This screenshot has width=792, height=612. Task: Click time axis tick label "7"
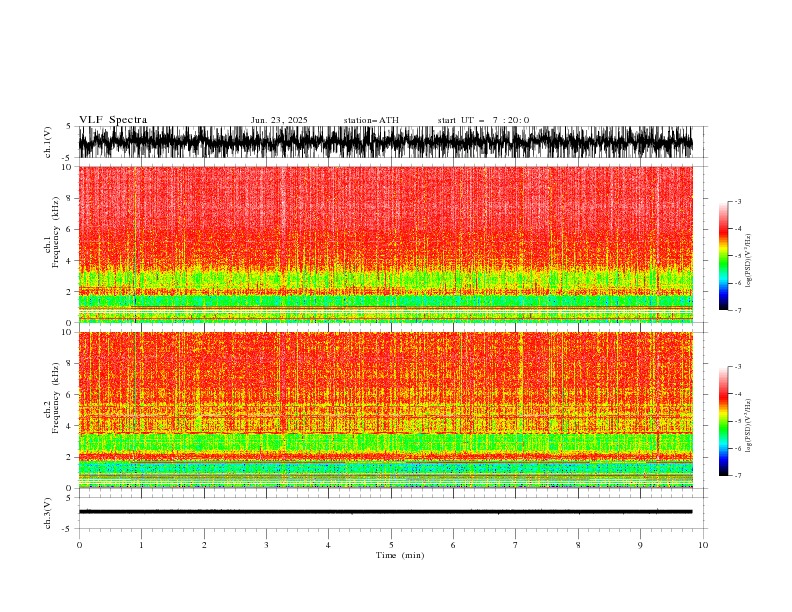[516, 545]
